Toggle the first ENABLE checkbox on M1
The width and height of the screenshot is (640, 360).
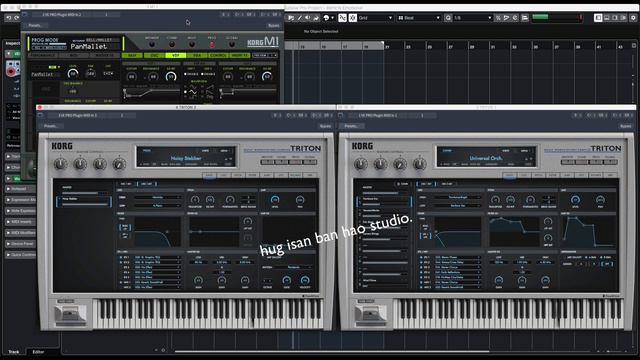pos(186,74)
